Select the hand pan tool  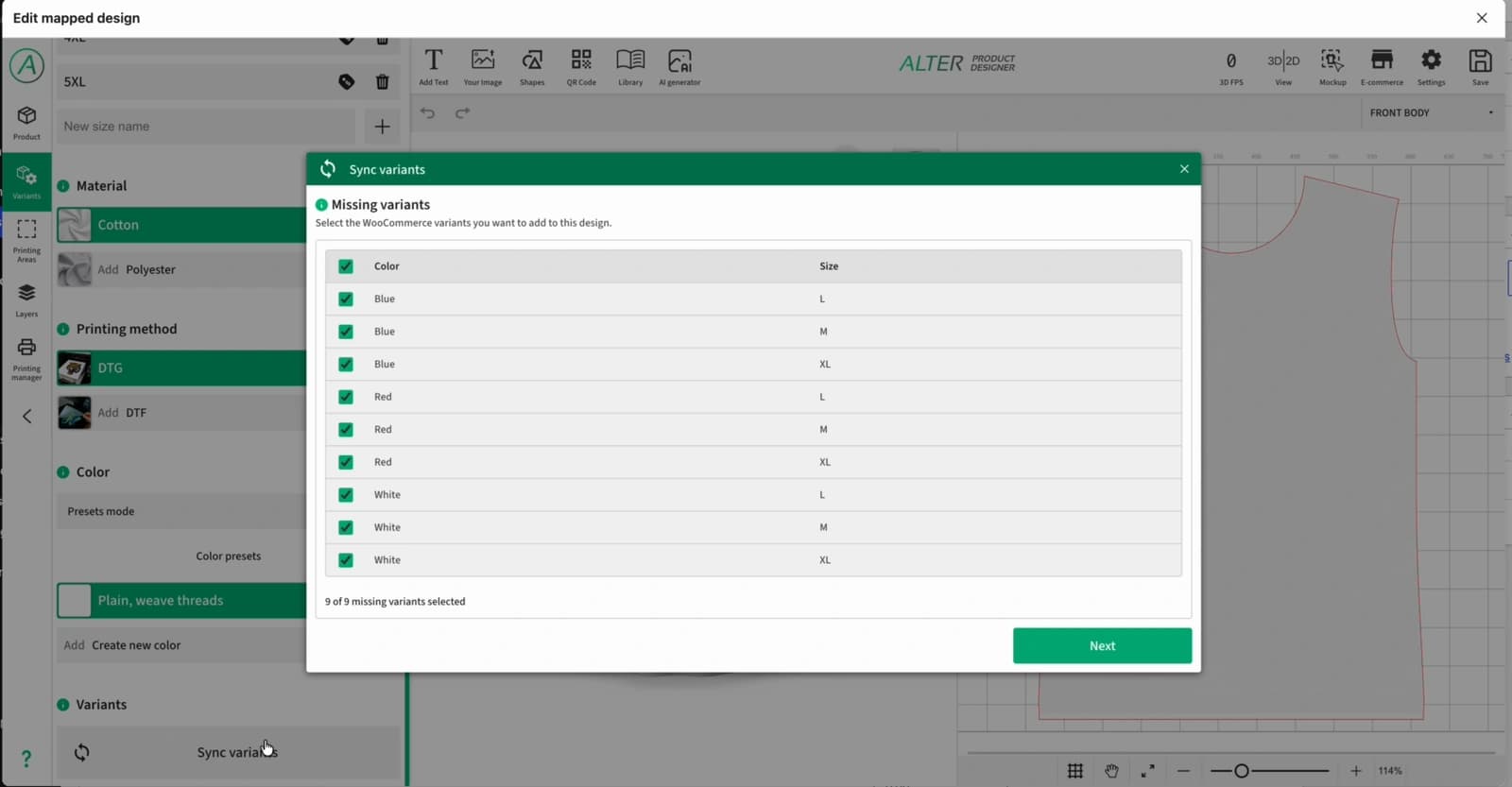click(x=1111, y=771)
